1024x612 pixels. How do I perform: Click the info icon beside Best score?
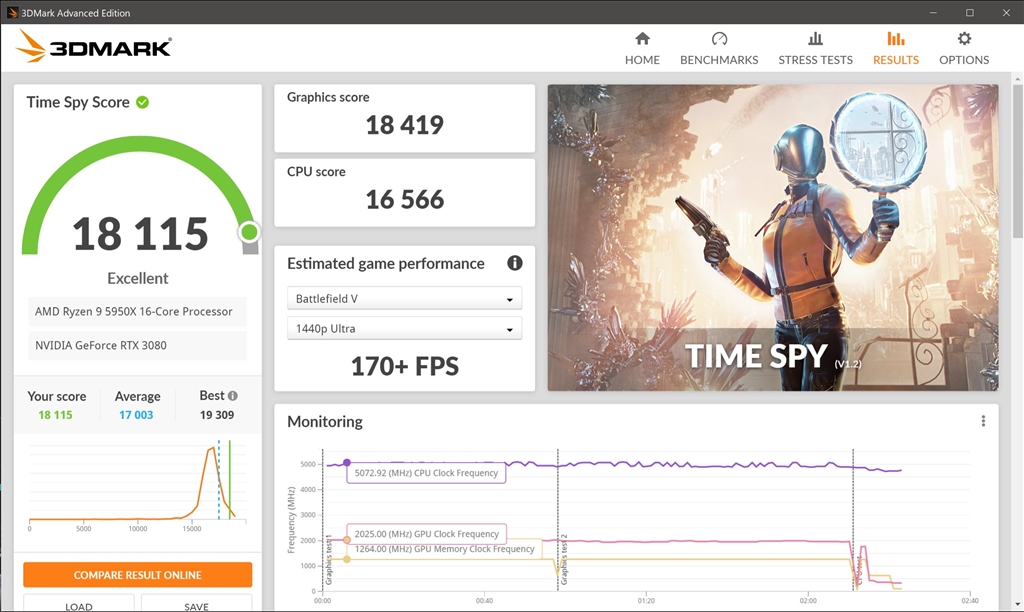[232, 396]
